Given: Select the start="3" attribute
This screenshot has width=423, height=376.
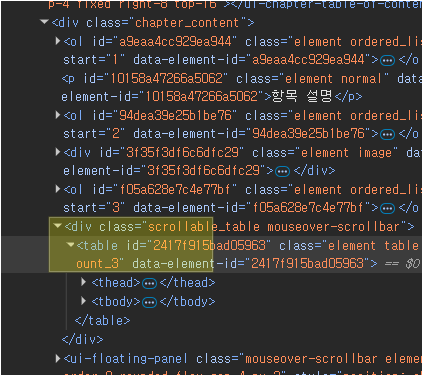Looking at the screenshot, I should tap(94, 208).
